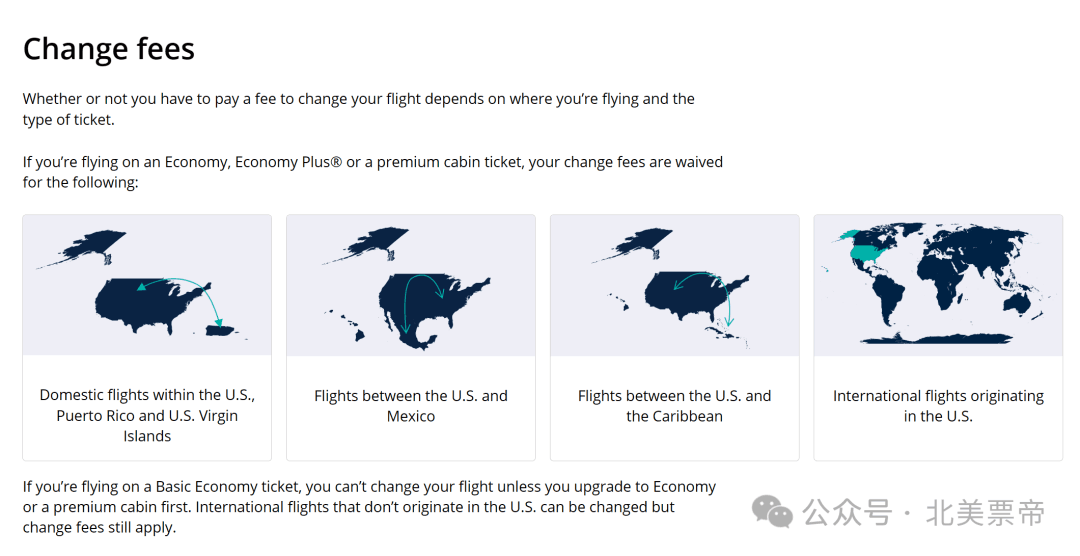
Task: Select the world map image
Action: tap(938, 285)
